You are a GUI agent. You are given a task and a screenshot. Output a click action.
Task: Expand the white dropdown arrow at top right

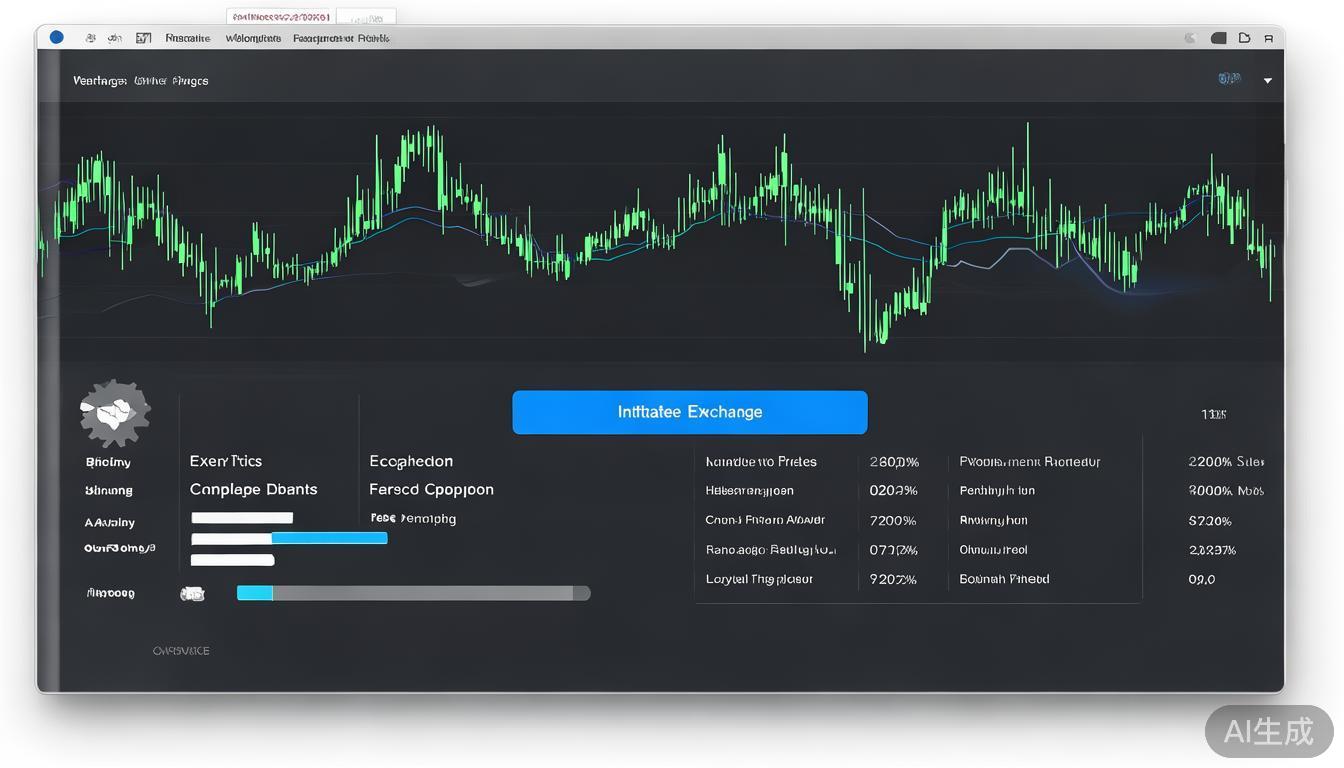click(x=1268, y=80)
